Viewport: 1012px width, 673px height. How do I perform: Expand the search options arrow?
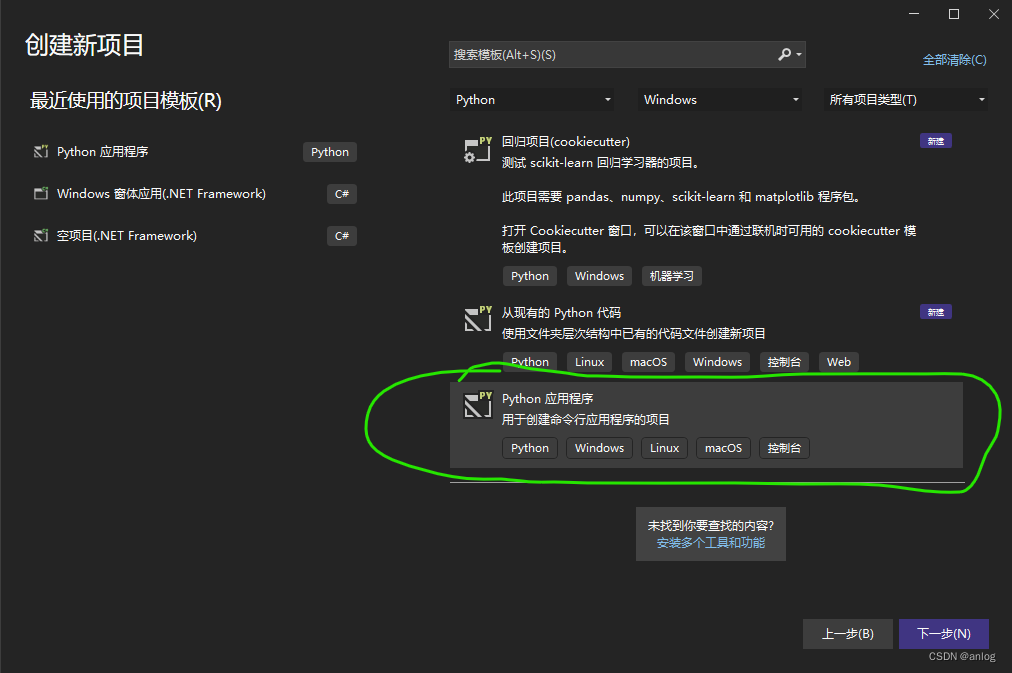pos(799,55)
